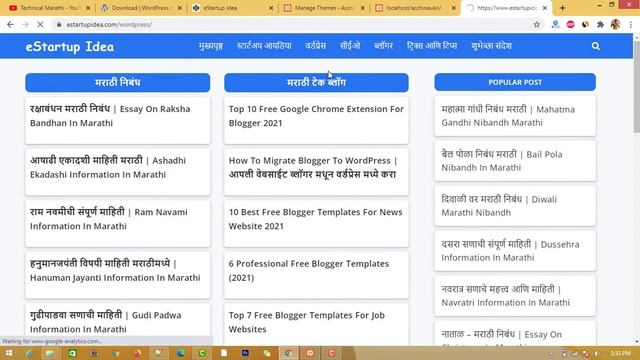The width and height of the screenshot is (640, 360).
Task: Open the site search magnifier icon
Action: (596, 46)
